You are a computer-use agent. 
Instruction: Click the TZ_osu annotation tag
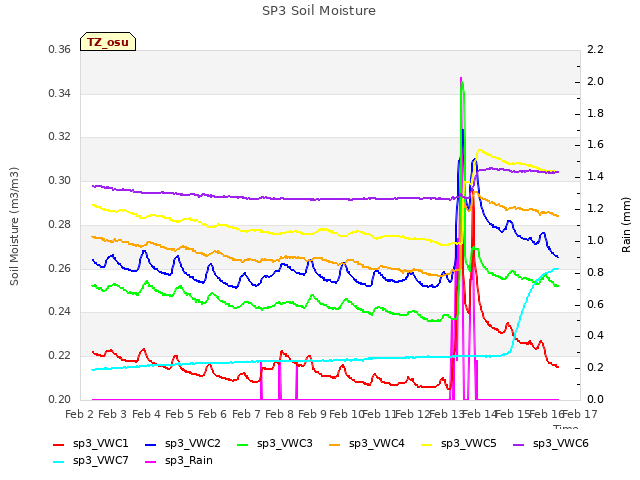pyautogui.click(x=108, y=42)
